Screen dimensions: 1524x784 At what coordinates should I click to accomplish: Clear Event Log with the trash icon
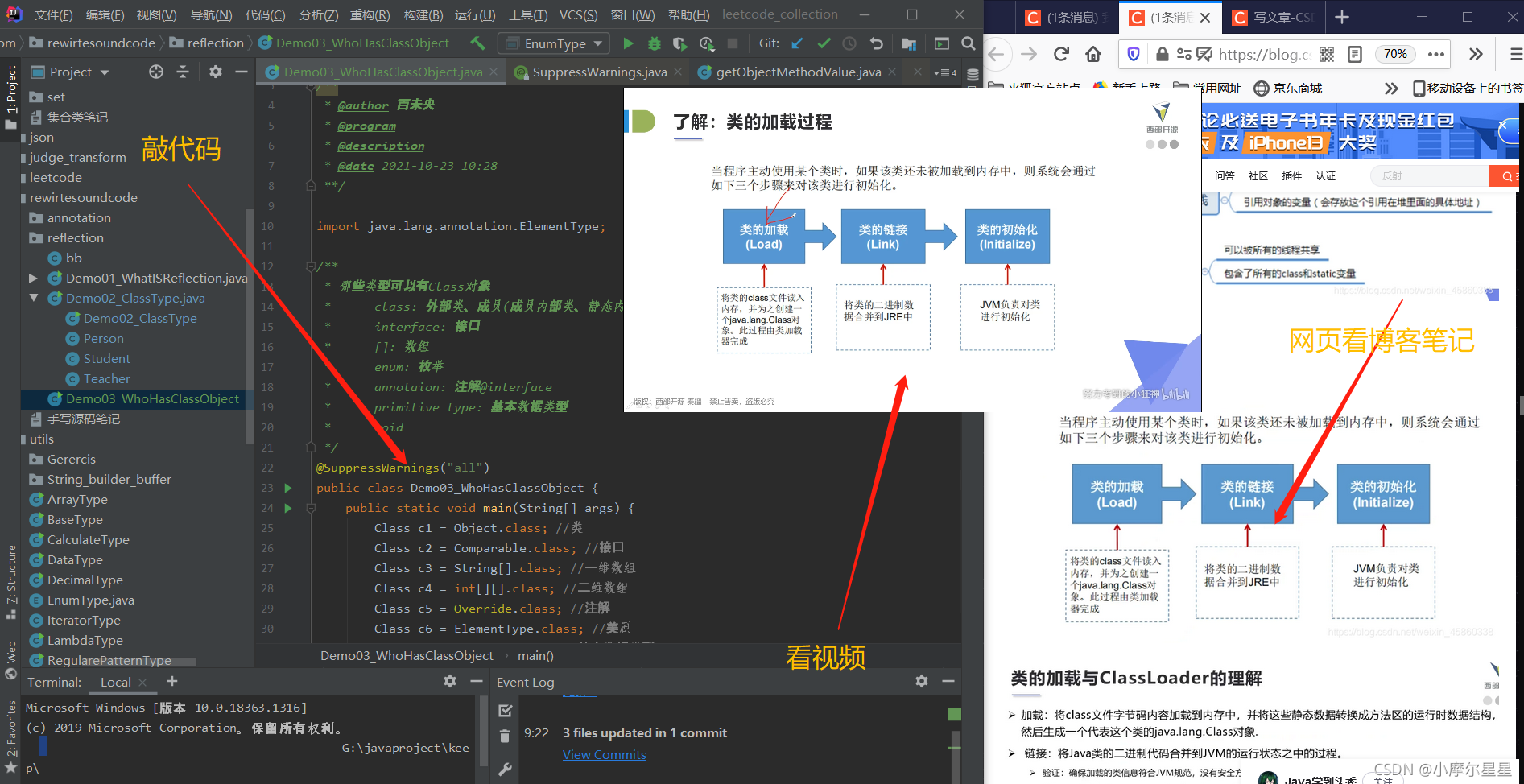click(505, 736)
